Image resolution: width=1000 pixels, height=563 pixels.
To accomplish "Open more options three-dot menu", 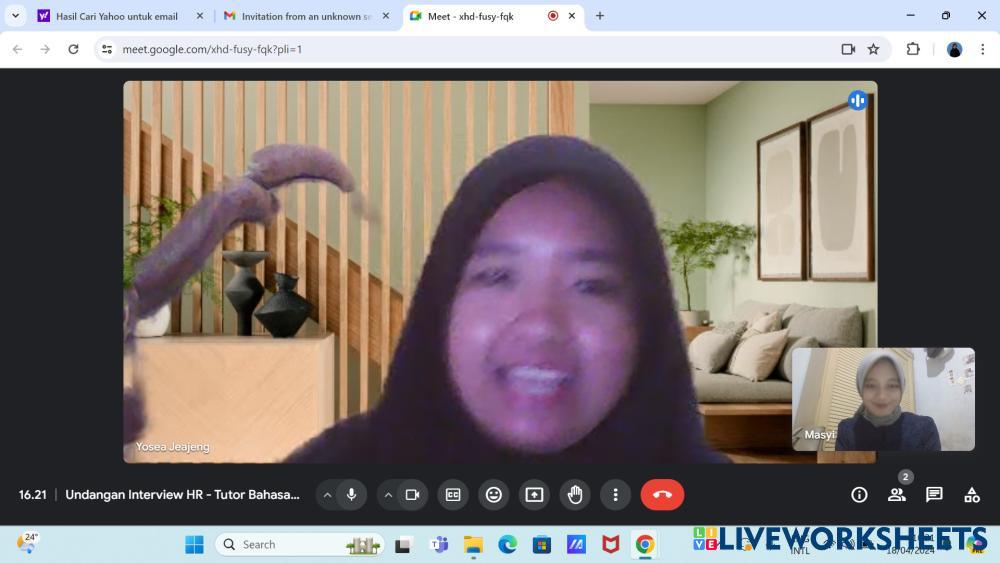I will pyautogui.click(x=615, y=495).
